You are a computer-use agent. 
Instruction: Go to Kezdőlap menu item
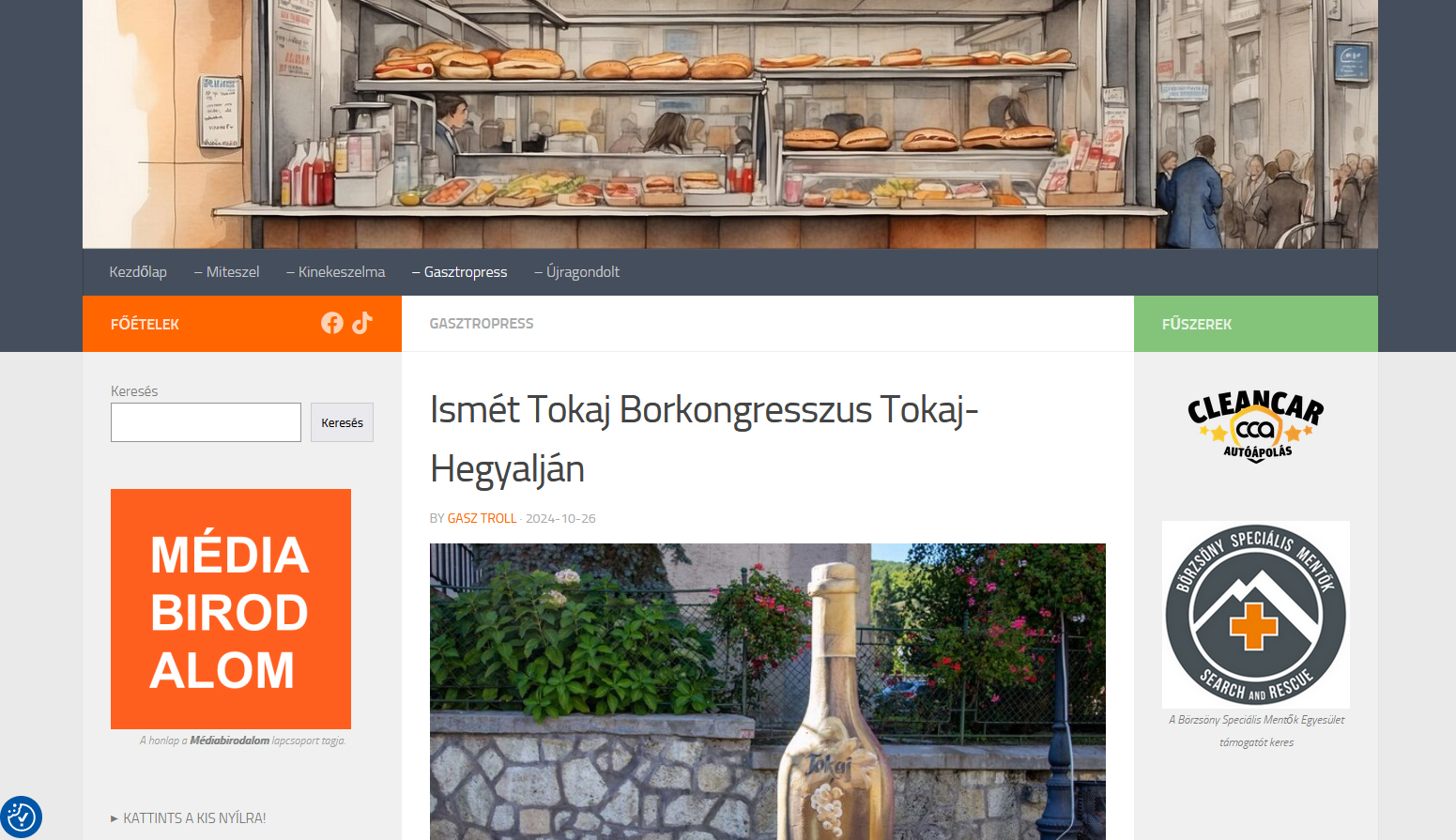[138, 272]
